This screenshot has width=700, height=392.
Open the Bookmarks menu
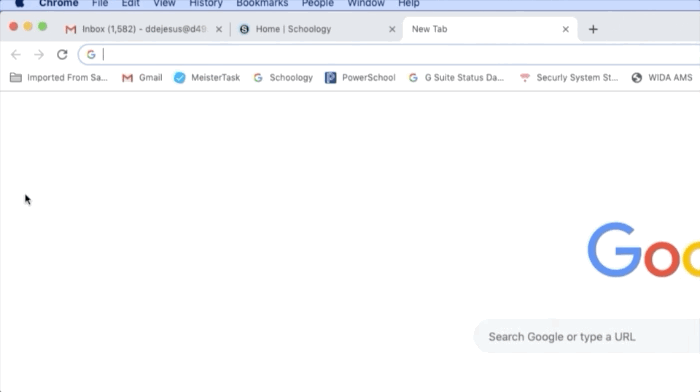262,4
